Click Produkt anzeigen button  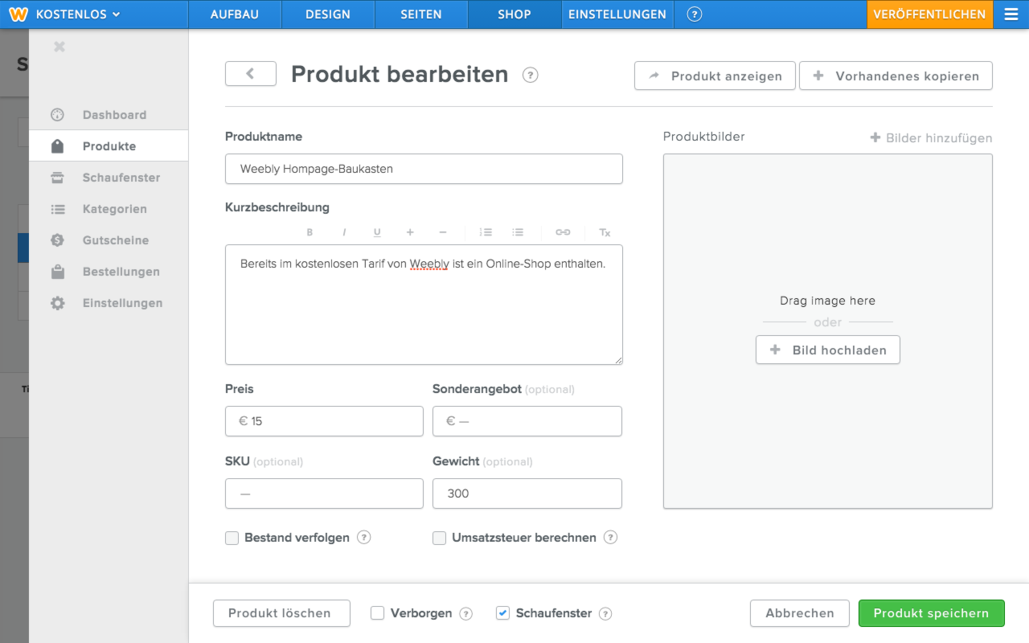(715, 75)
